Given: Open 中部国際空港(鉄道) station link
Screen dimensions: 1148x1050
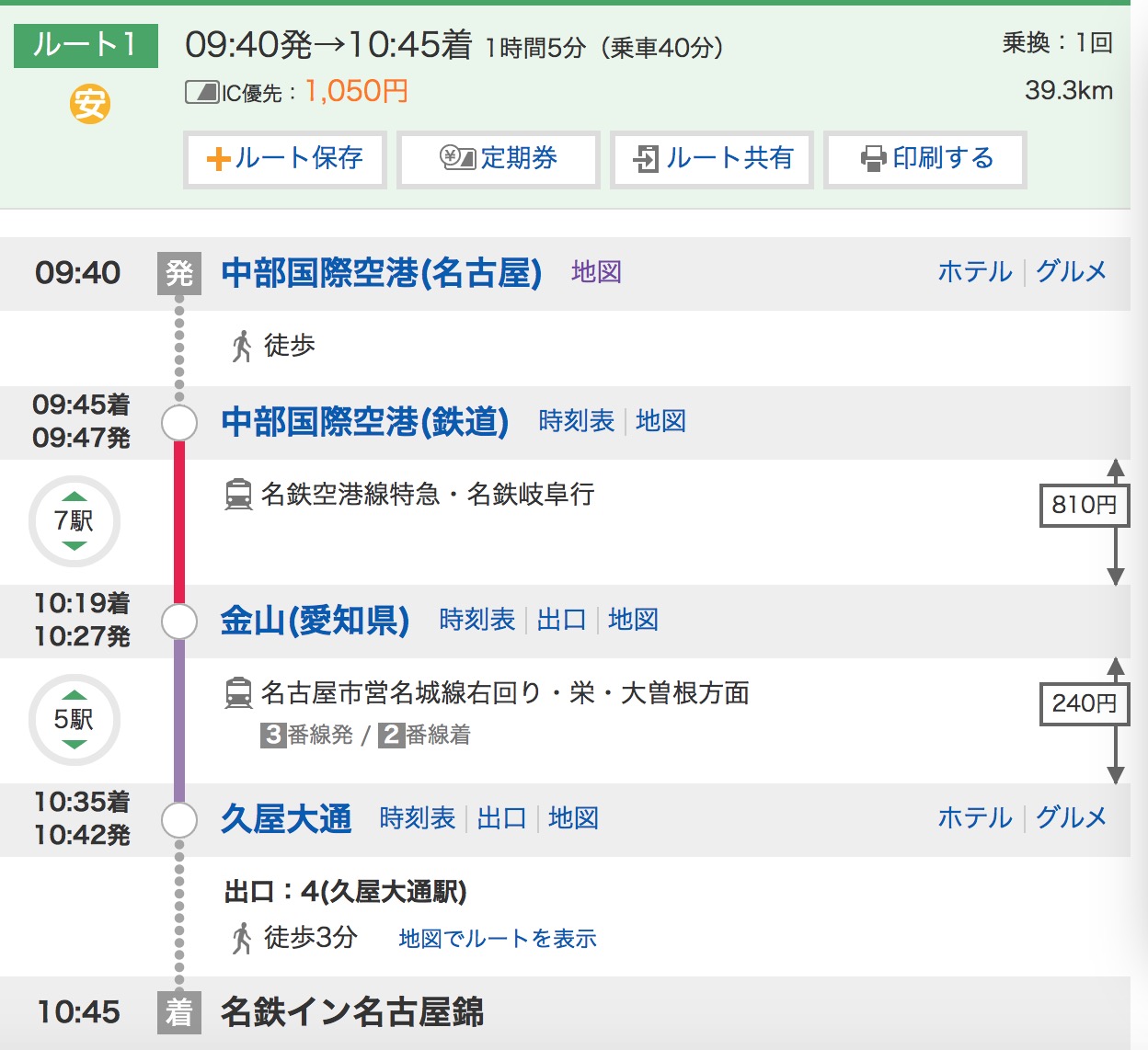Looking at the screenshot, I should pos(364,421).
